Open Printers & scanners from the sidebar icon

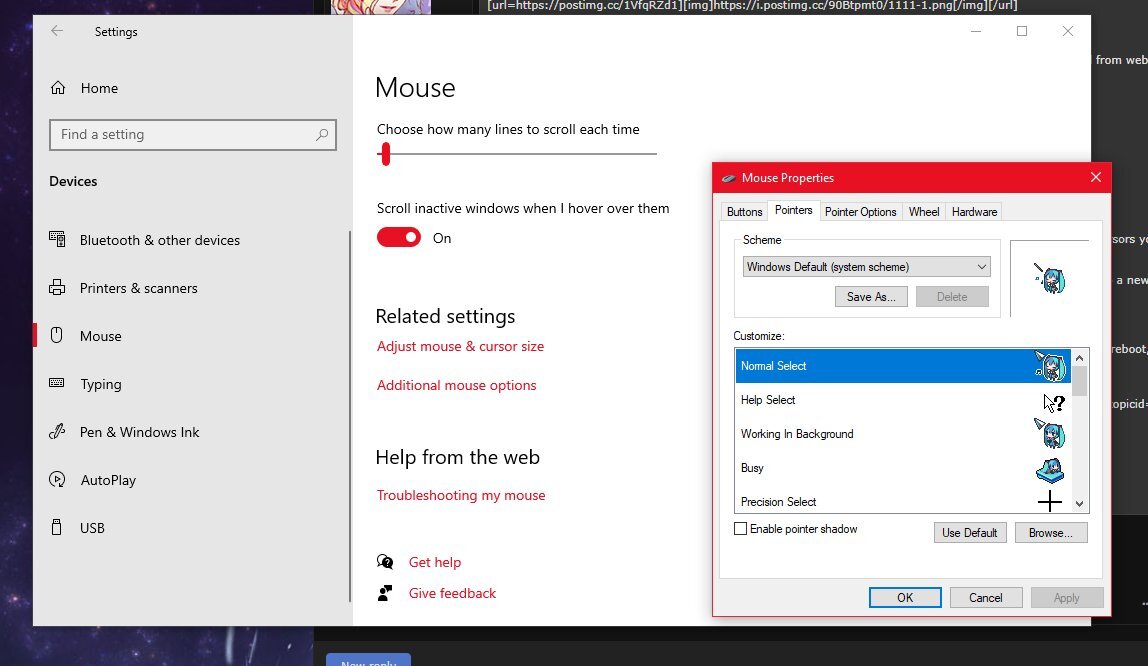pyautogui.click(x=55, y=288)
